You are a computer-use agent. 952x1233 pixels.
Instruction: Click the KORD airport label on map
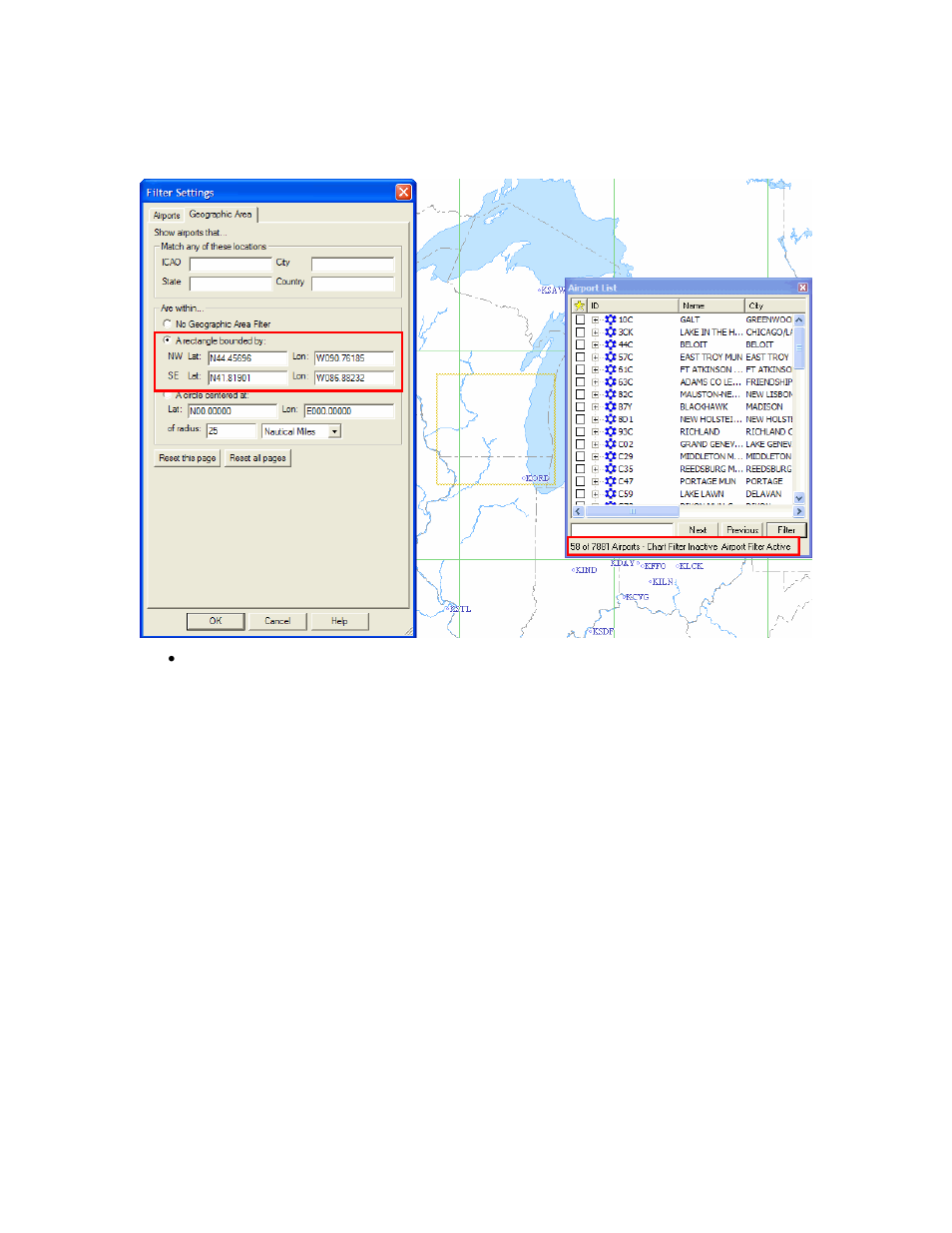(x=537, y=478)
